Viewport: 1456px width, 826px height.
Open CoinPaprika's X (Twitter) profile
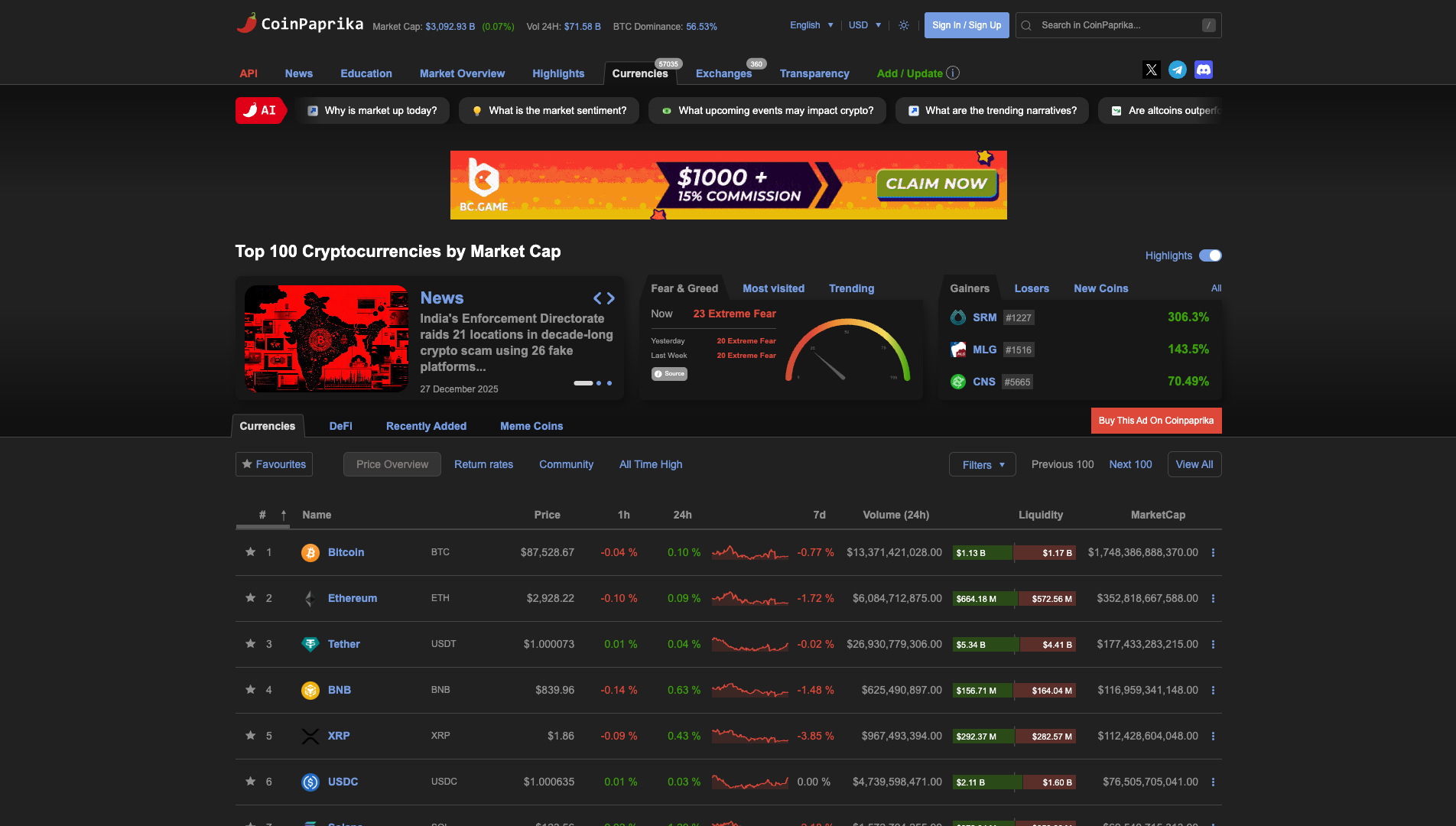tap(1152, 70)
